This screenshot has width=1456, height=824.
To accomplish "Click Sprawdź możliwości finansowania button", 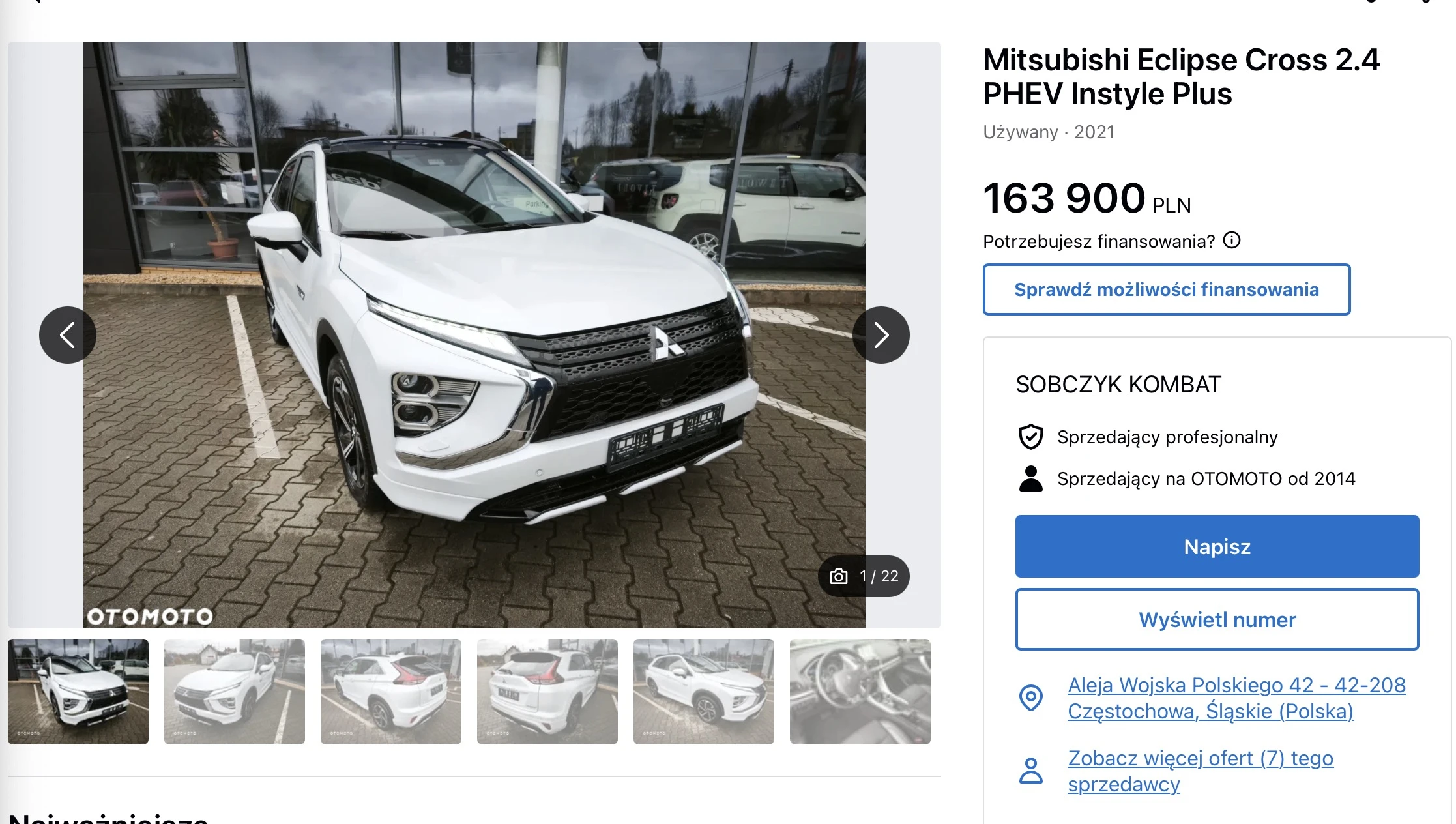I will pos(1167,289).
